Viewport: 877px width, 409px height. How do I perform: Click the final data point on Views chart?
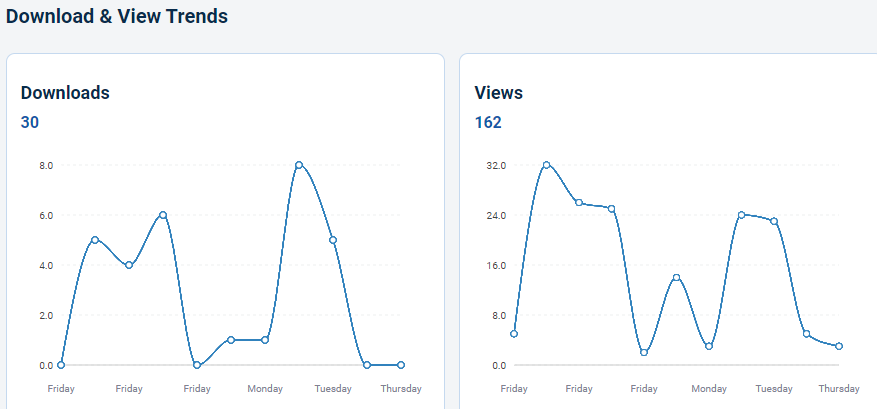(x=839, y=346)
